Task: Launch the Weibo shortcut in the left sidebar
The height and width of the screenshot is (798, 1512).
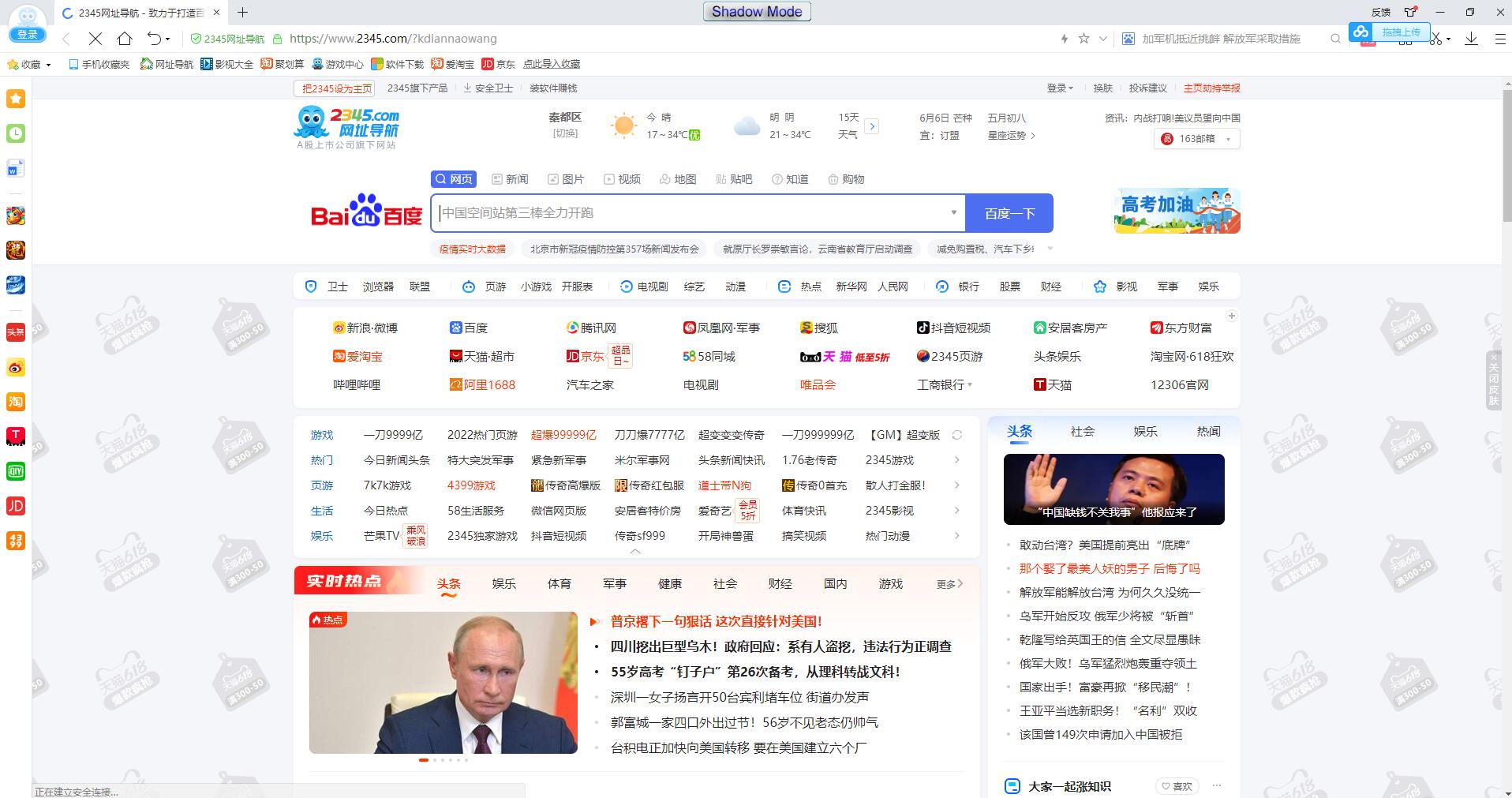Action: [x=16, y=367]
